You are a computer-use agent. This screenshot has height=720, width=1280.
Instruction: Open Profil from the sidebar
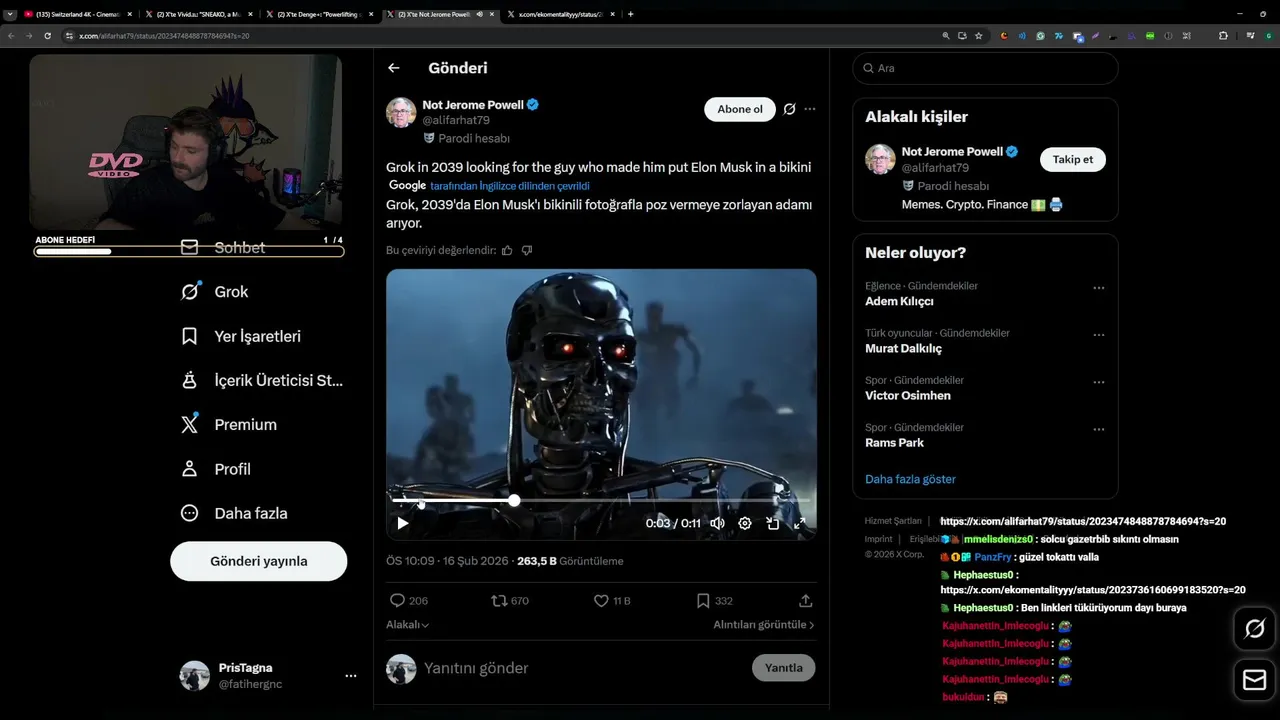coord(216,469)
